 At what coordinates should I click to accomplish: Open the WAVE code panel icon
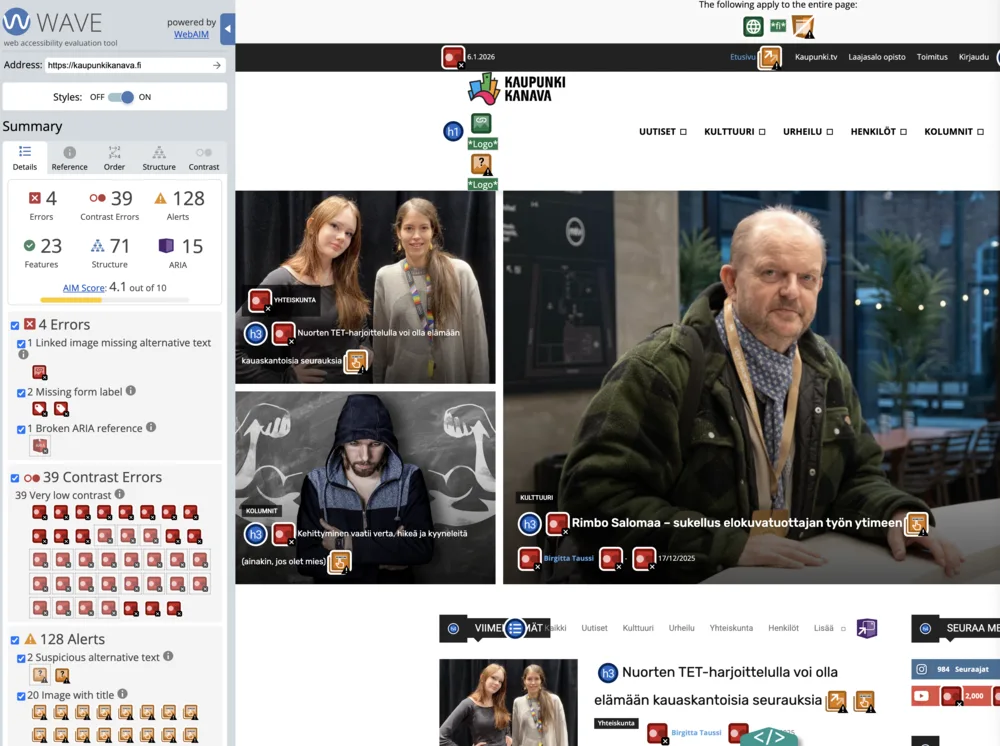[x=768, y=737]
